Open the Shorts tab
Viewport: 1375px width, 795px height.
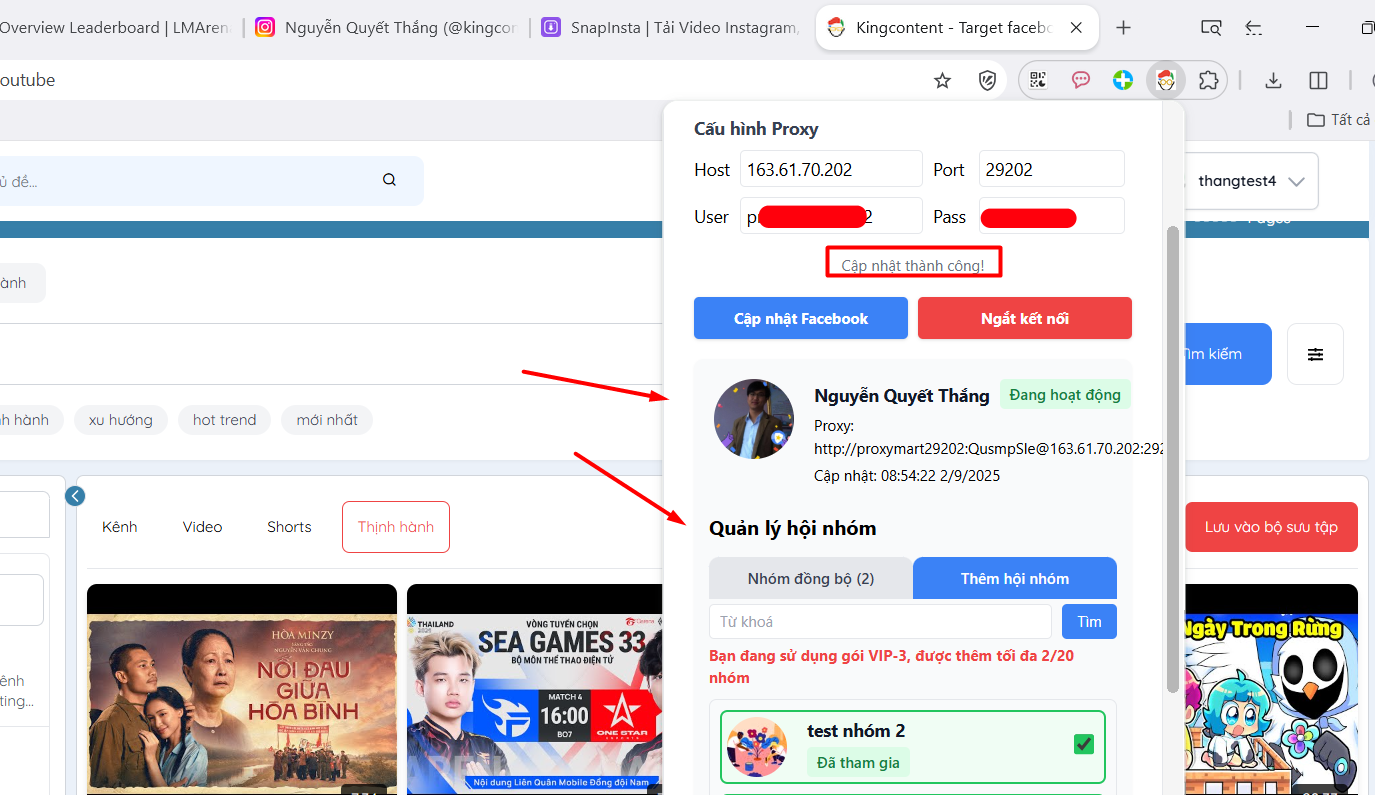pos(289,527)
